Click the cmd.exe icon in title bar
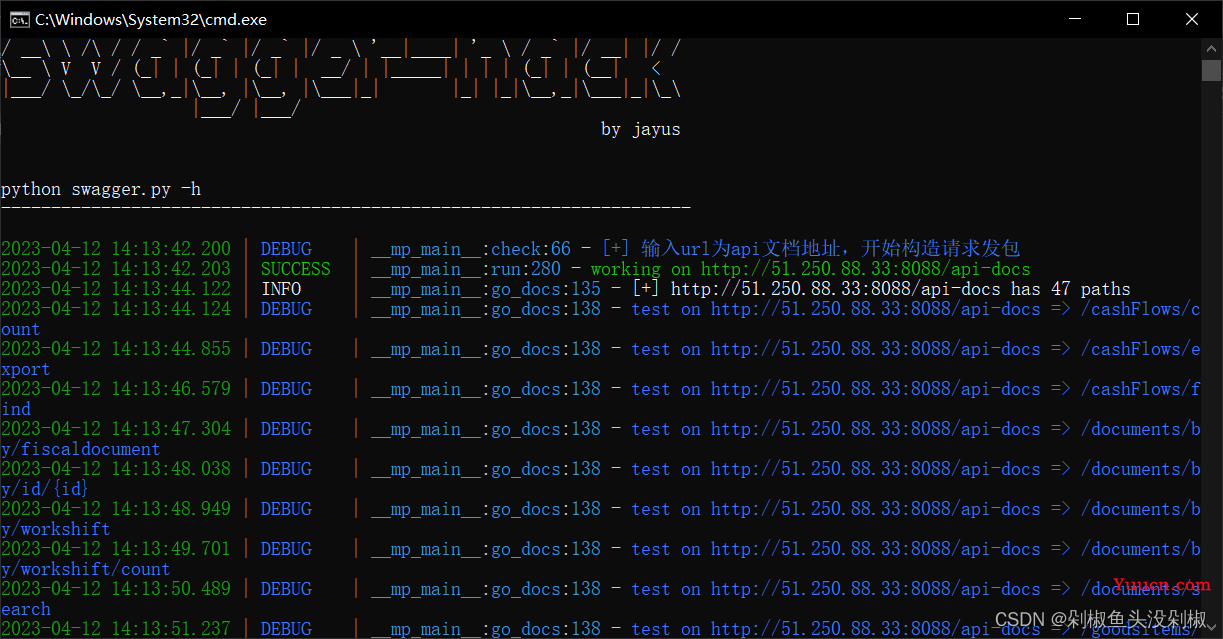 [18, 19]
